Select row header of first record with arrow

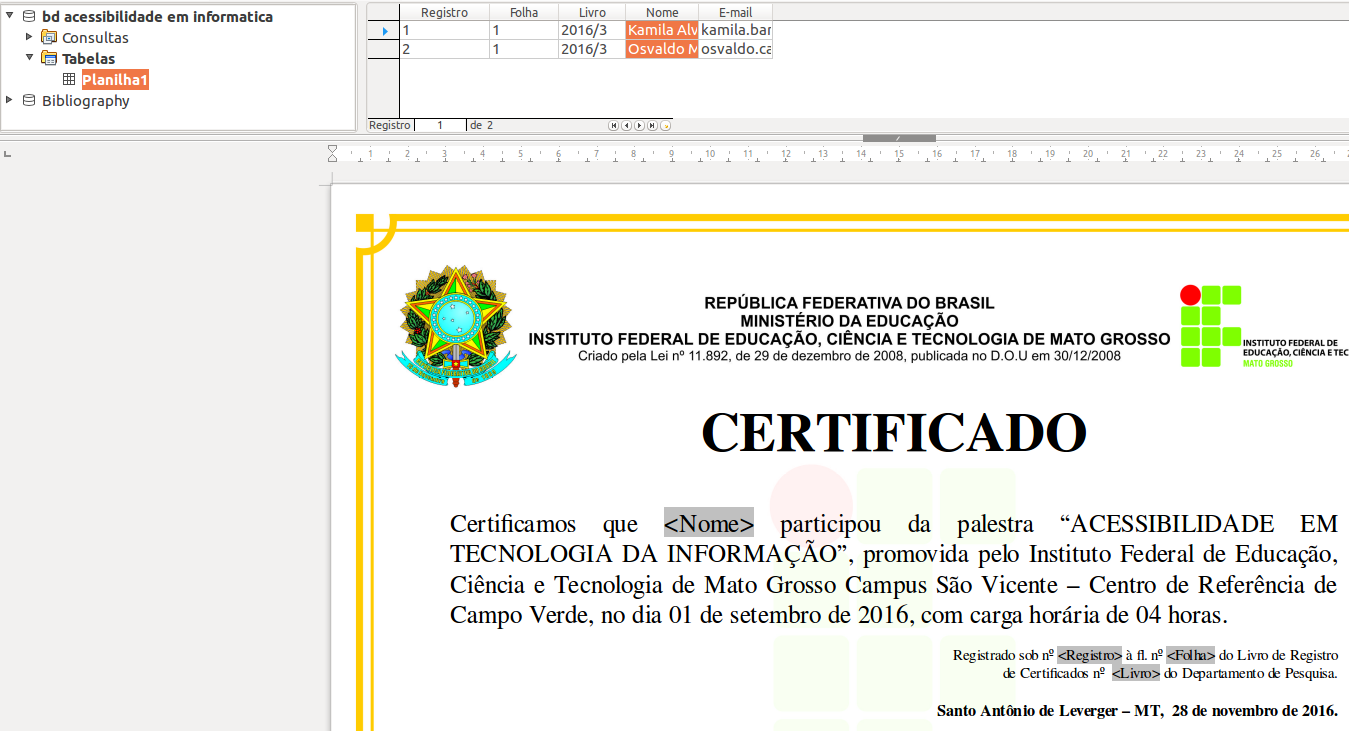pyautogui.click(x=384, y=30)
